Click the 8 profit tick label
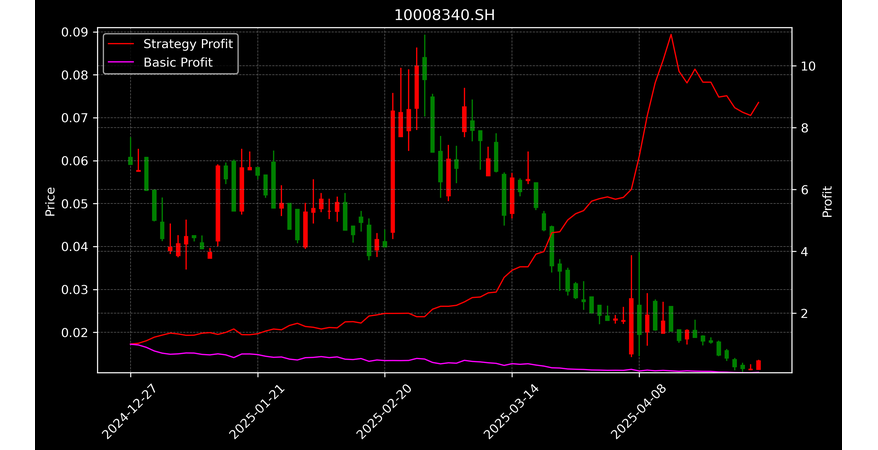The image size is (878, 450). point(804,128)
